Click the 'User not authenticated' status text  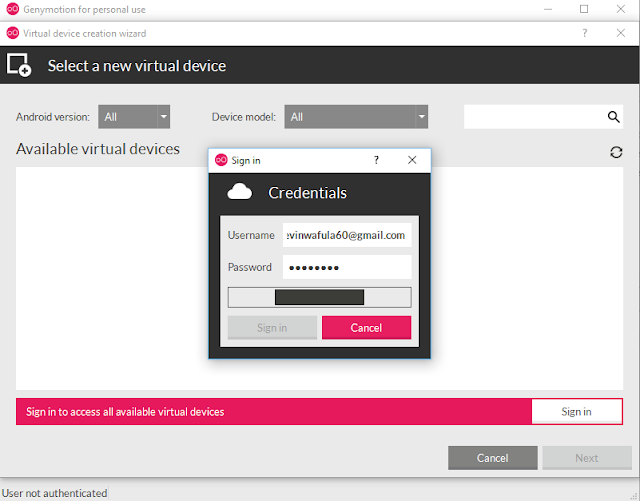tap(55, 493)
